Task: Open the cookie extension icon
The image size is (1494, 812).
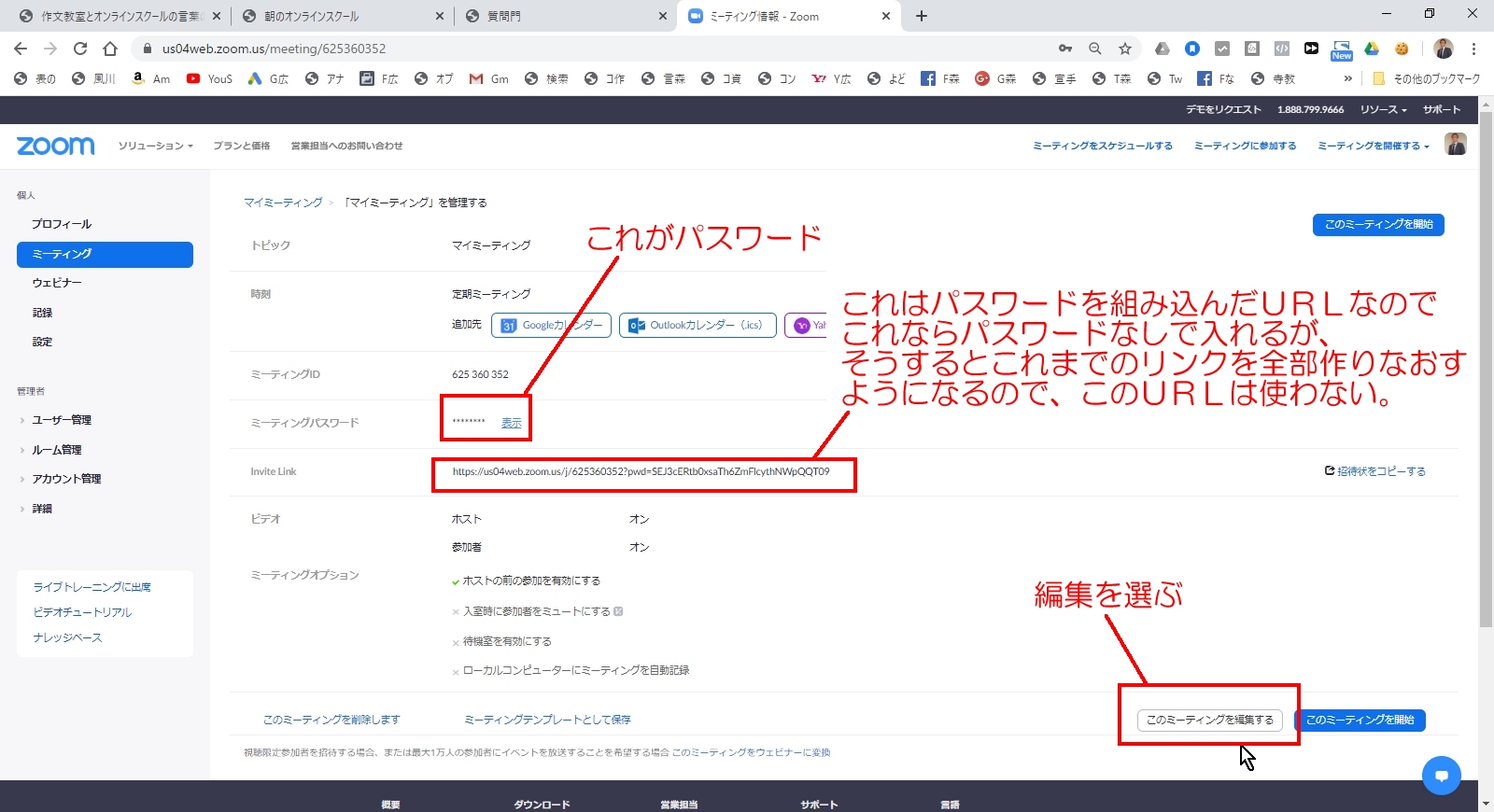Action: tap(1402, 49)
